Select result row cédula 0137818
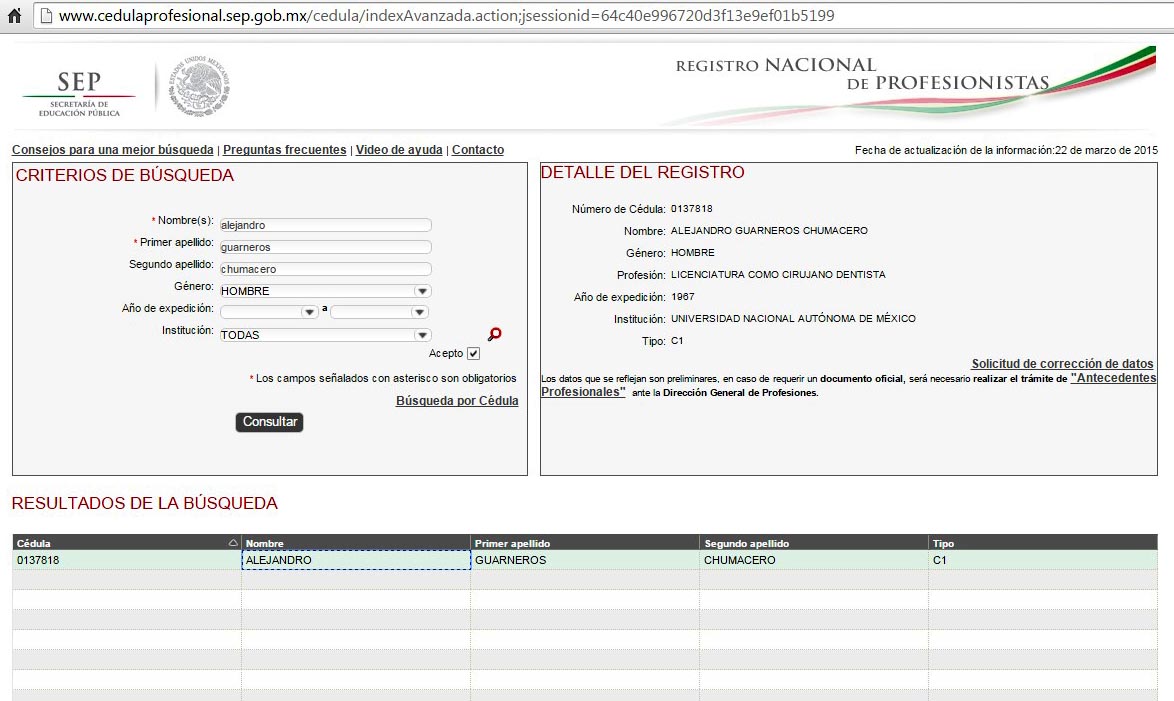Image resolution: width=1174 pixels, height=701 pixels. point(38,561)
